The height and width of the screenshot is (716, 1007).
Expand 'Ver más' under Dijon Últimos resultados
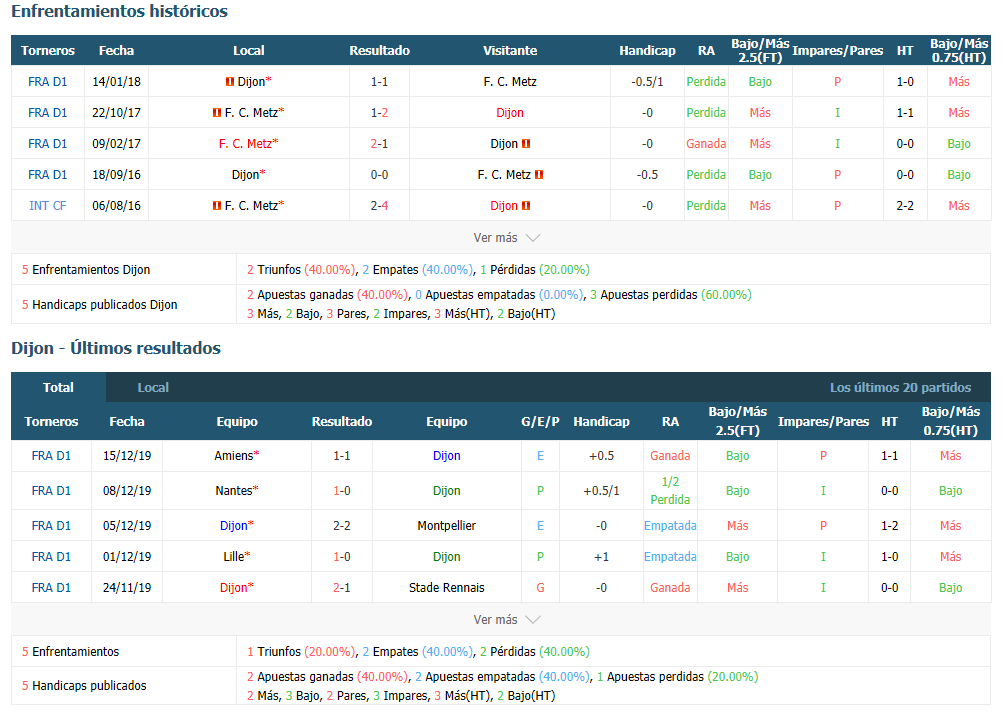tap(506, 620)
